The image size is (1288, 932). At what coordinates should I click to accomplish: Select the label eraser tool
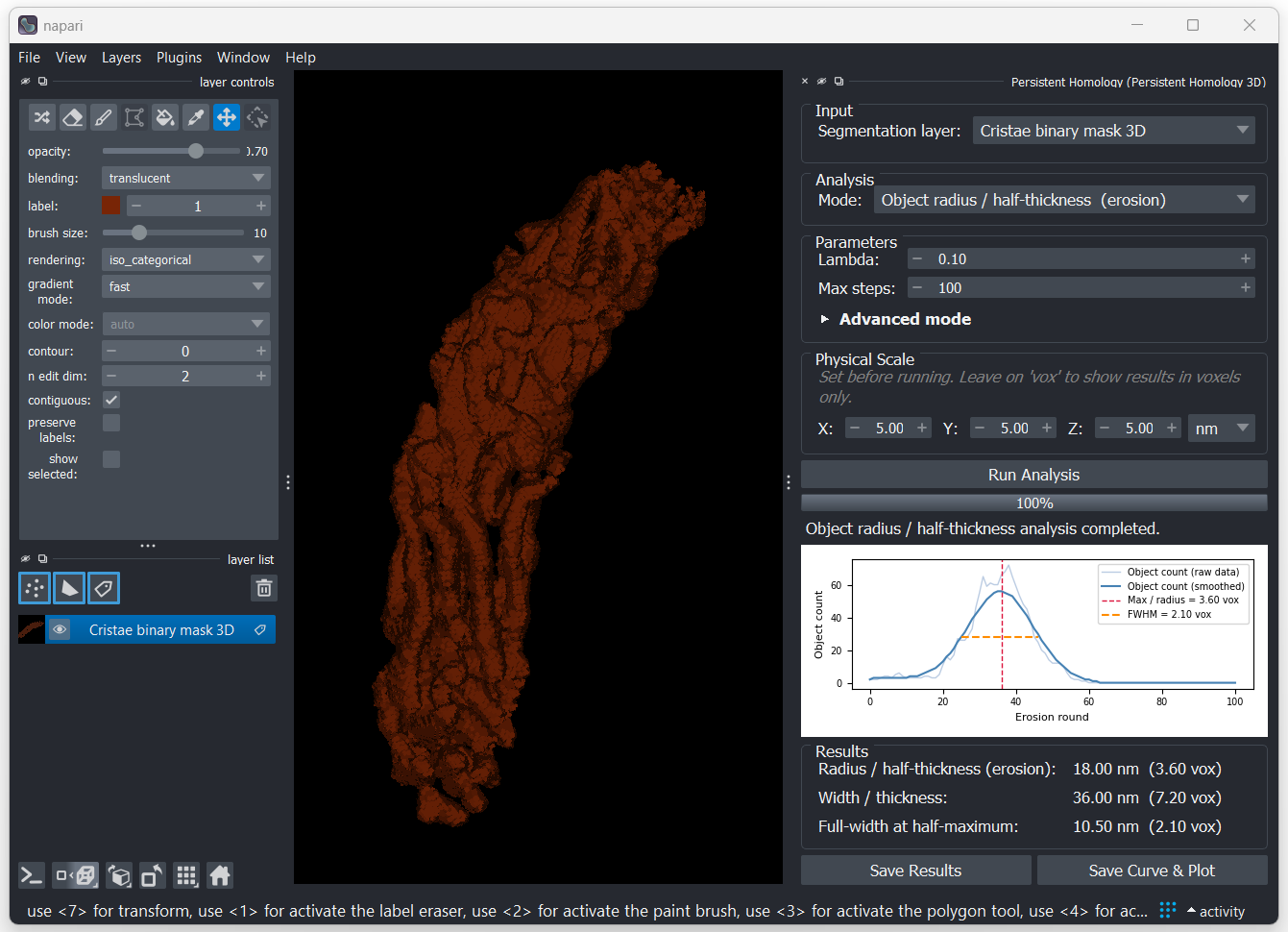click(x=73, y=117)
